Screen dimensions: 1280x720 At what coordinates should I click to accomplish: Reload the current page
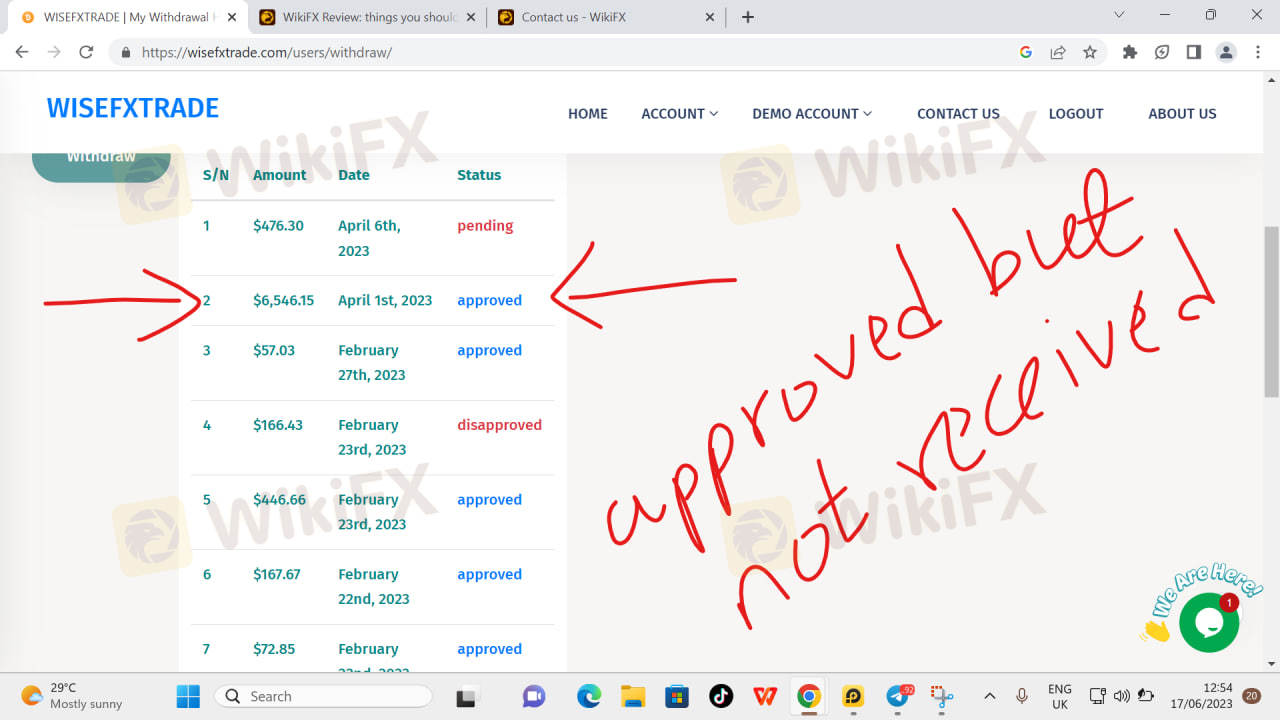click(x=86, y=52)
